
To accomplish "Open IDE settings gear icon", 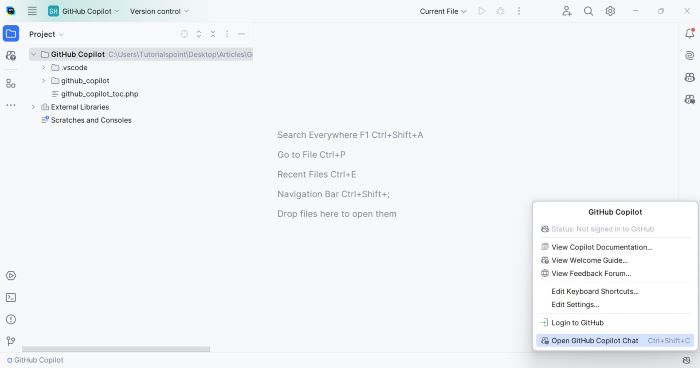I will pos(610,11).
